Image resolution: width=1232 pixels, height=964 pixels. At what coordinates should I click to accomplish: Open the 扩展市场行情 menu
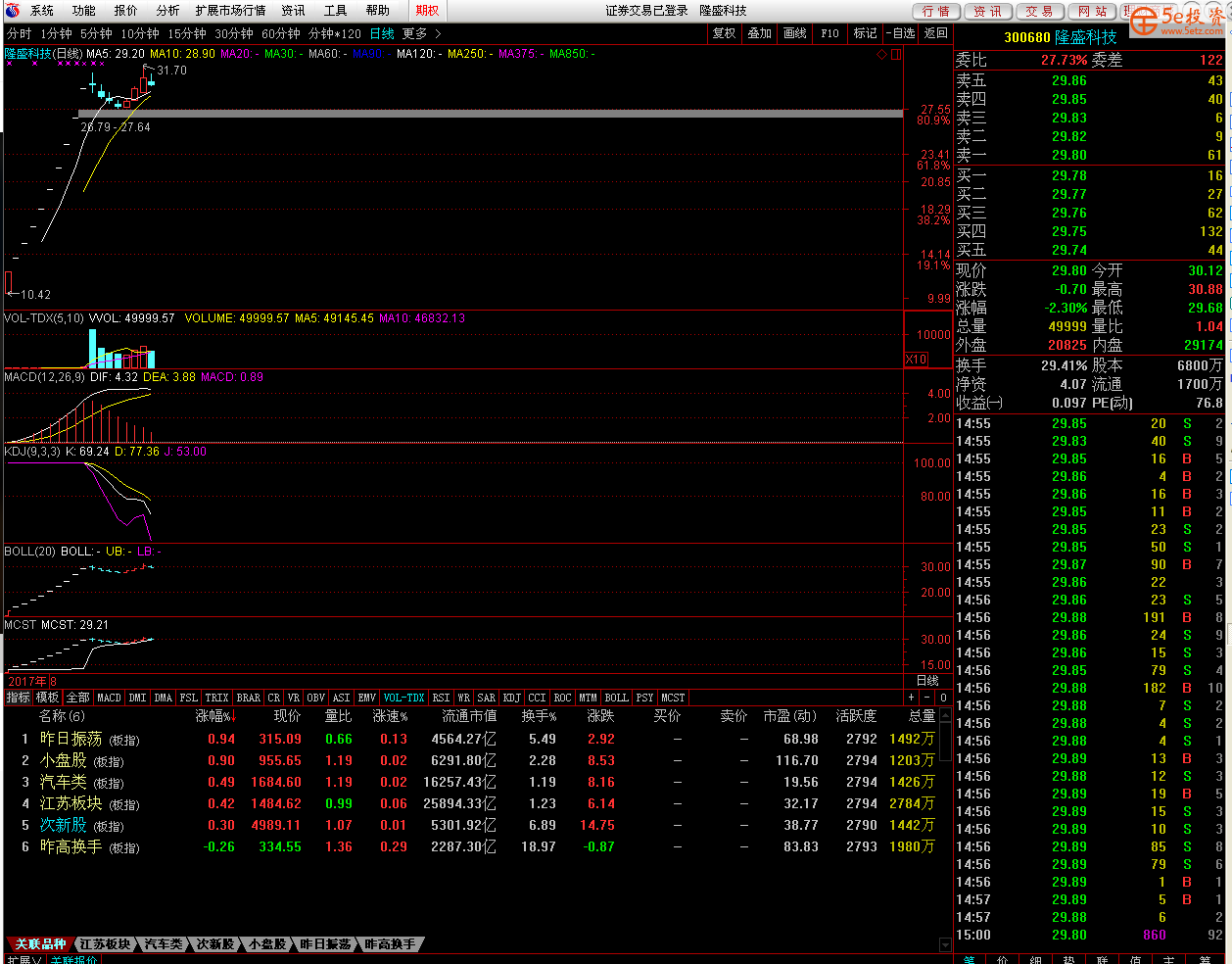point(230,11)
